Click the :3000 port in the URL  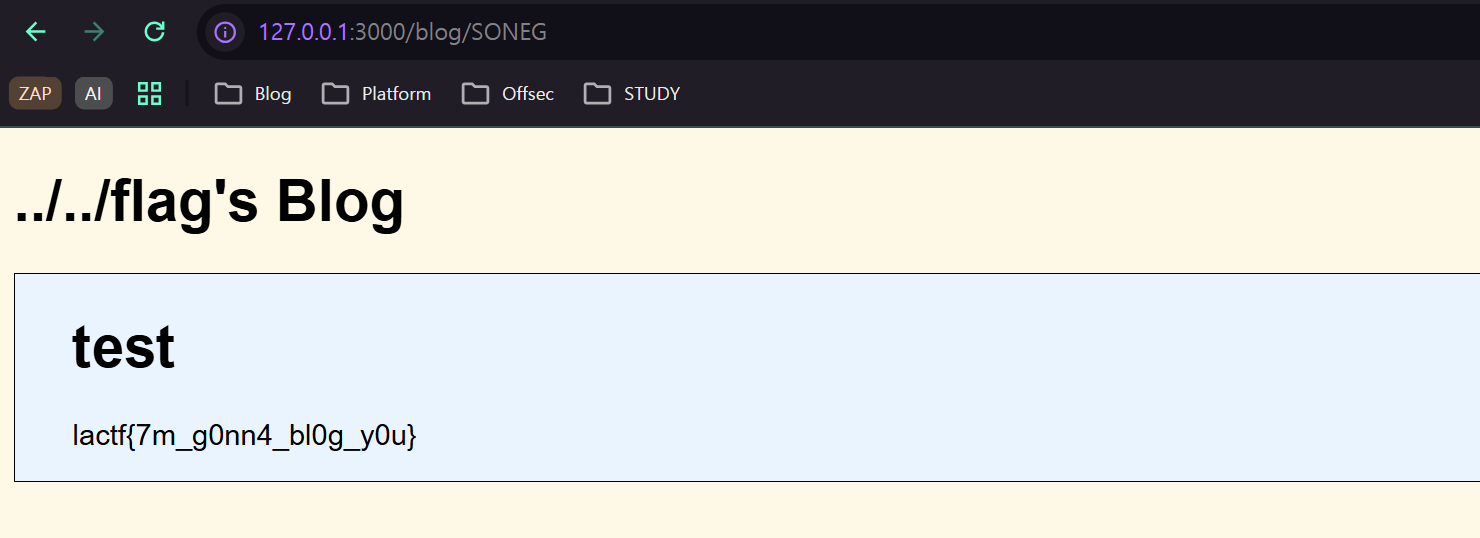[372, 32]
